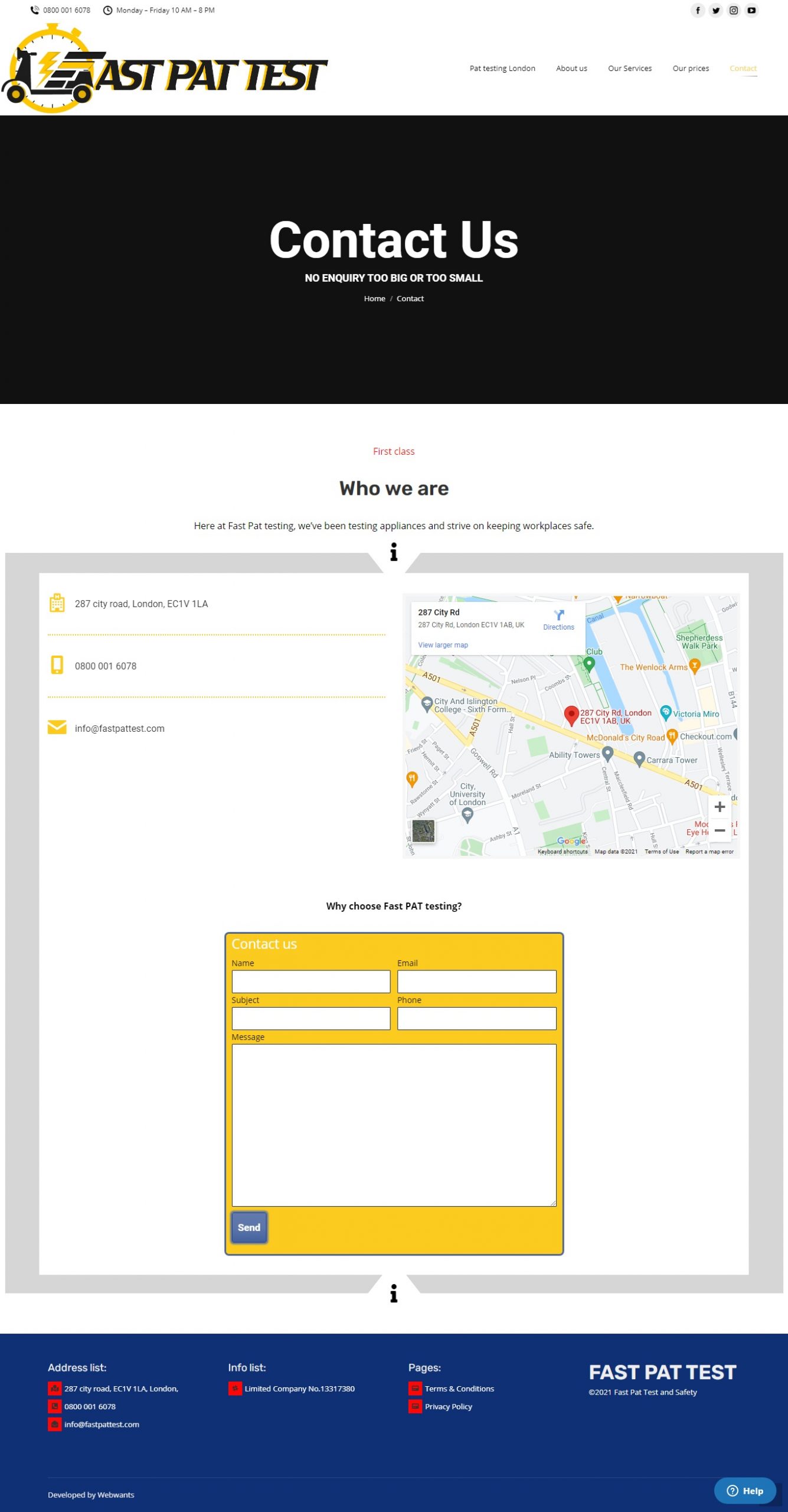Click red icon beside footer address

(x=55, y=1389)
